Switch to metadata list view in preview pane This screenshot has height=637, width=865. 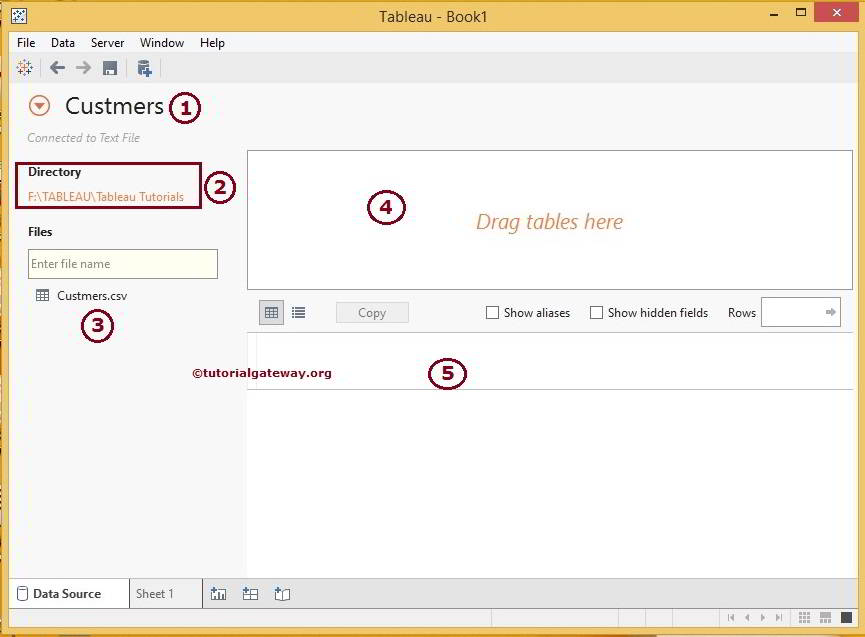coord(298,312)
